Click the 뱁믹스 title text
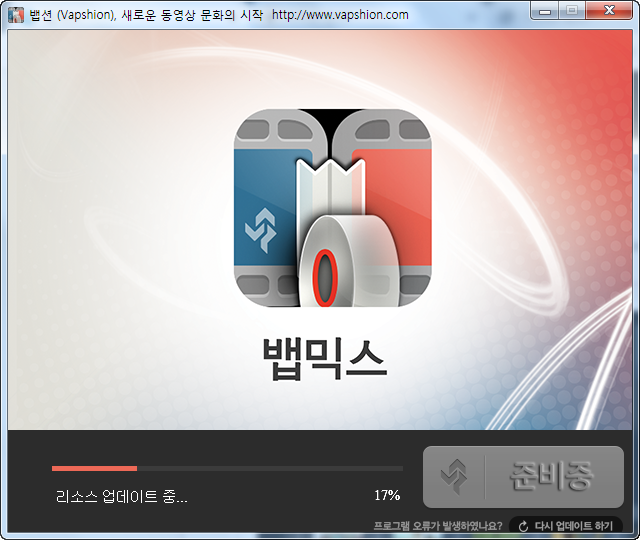 324,359
